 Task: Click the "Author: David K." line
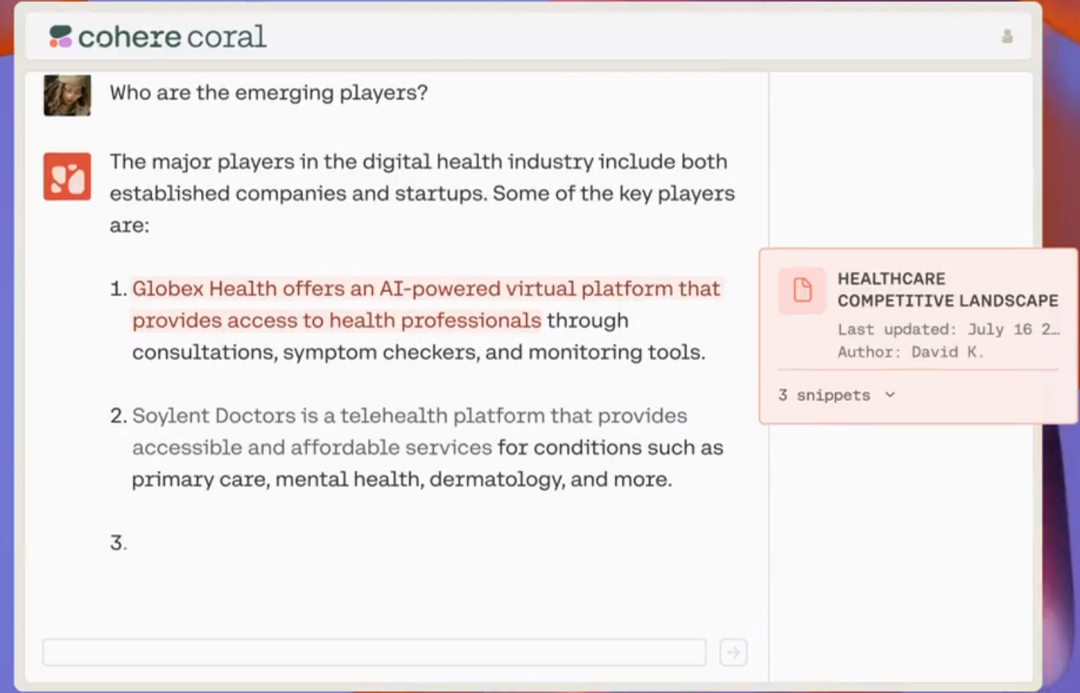click(911, 352)
